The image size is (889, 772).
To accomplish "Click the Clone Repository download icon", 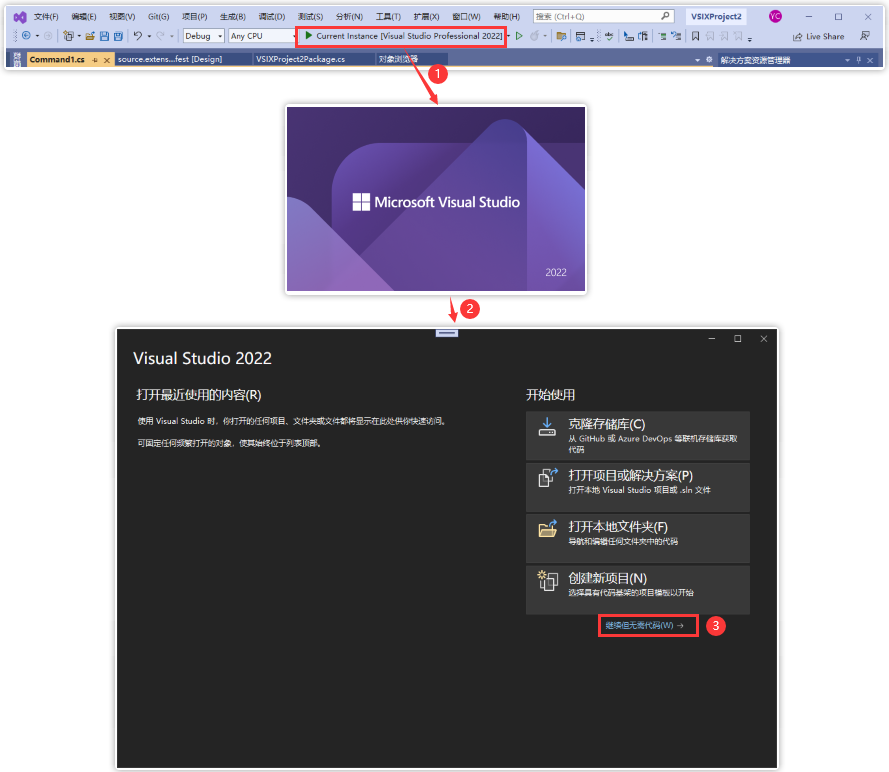I will [547, 427].
